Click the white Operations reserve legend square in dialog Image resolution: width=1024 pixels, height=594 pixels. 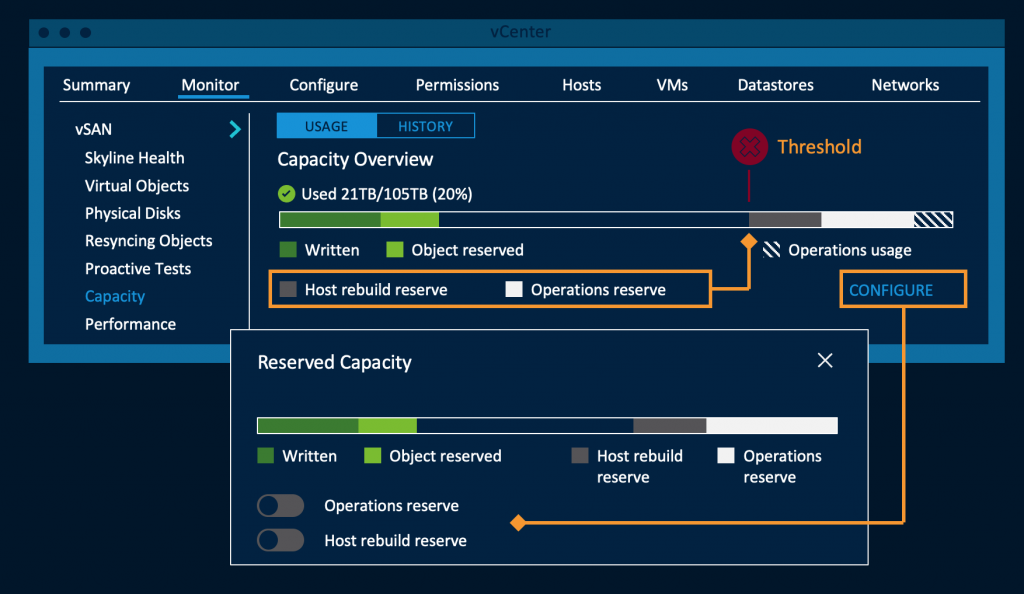(x=726, y=456)
